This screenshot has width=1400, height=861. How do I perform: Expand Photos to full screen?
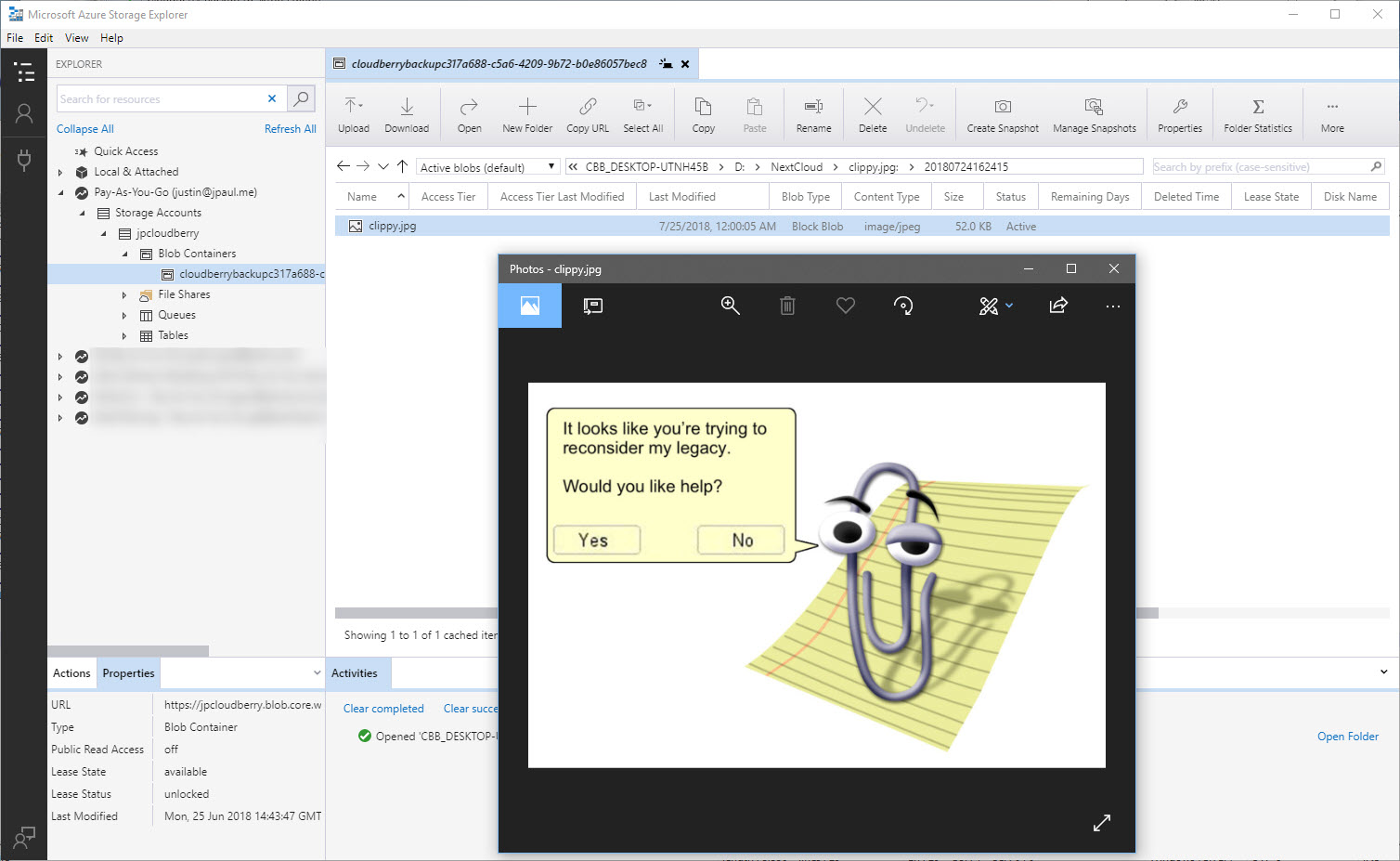click(1102, 823)
